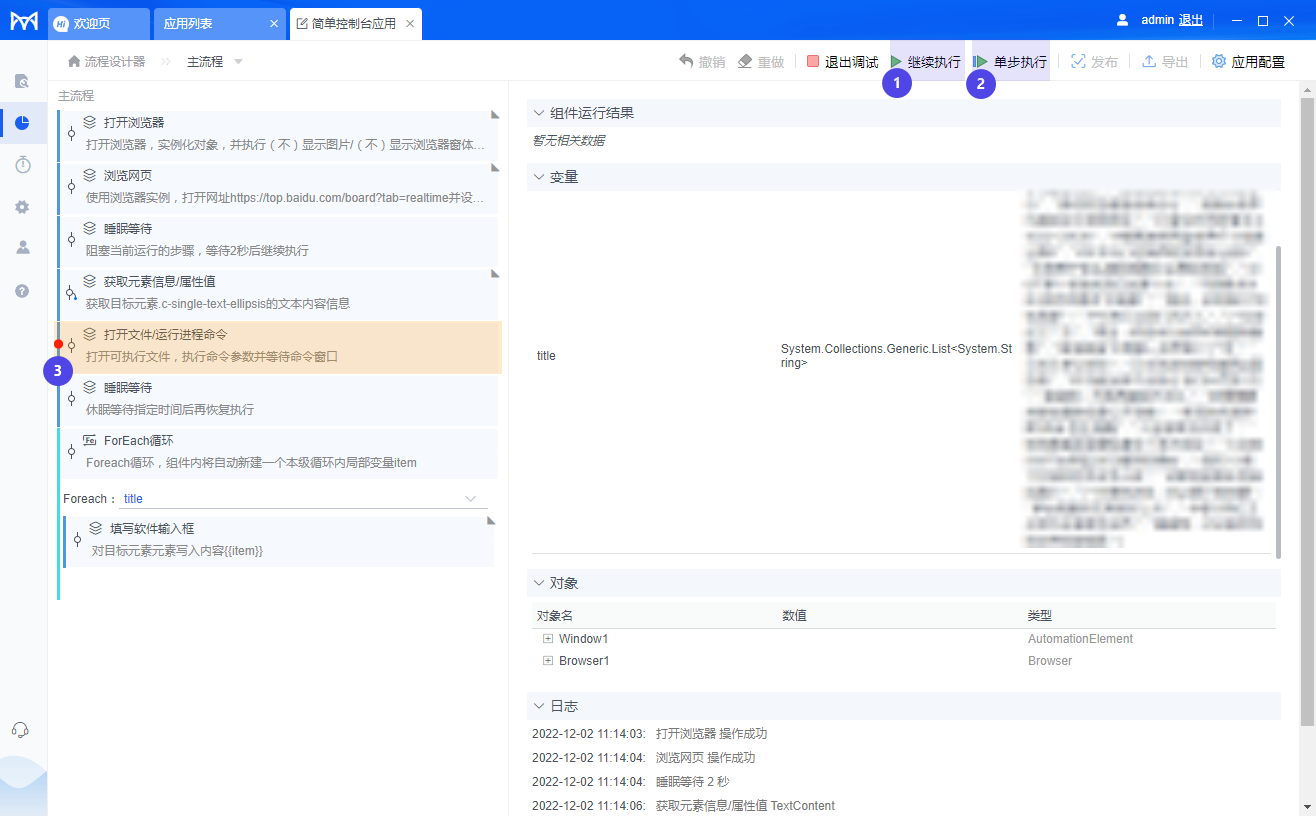Image resolution: width=1316 pixels, height=816 pixels.
Task: Click the layers icon of 打开文件/运行进程命令 step
Action: [90, 334]
